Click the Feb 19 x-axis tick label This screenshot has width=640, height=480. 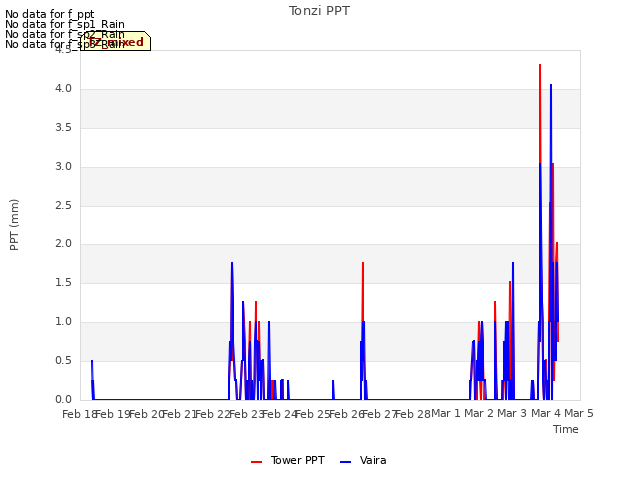pos(113,414)
